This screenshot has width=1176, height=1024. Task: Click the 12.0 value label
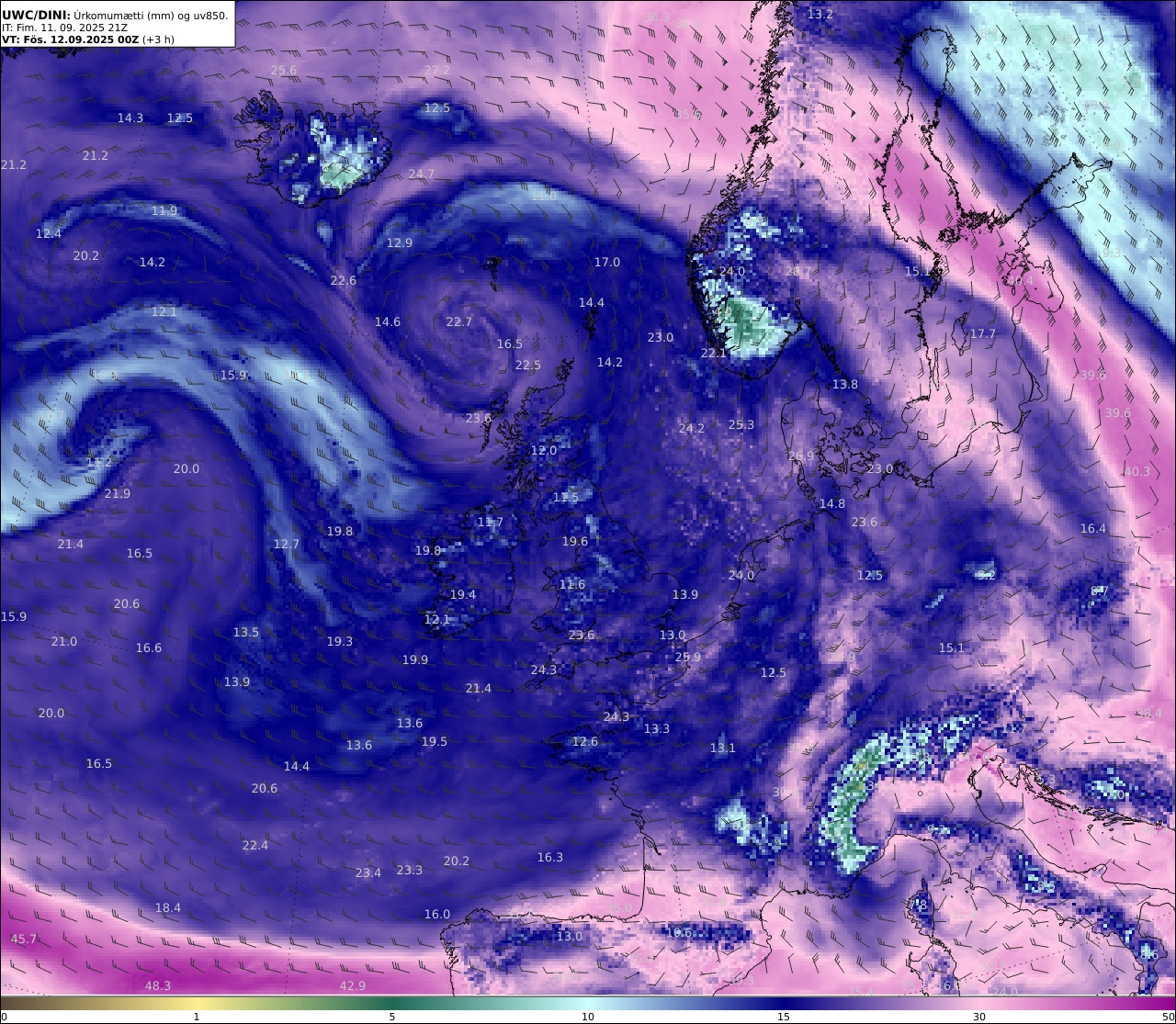click(x=544, y=452)
